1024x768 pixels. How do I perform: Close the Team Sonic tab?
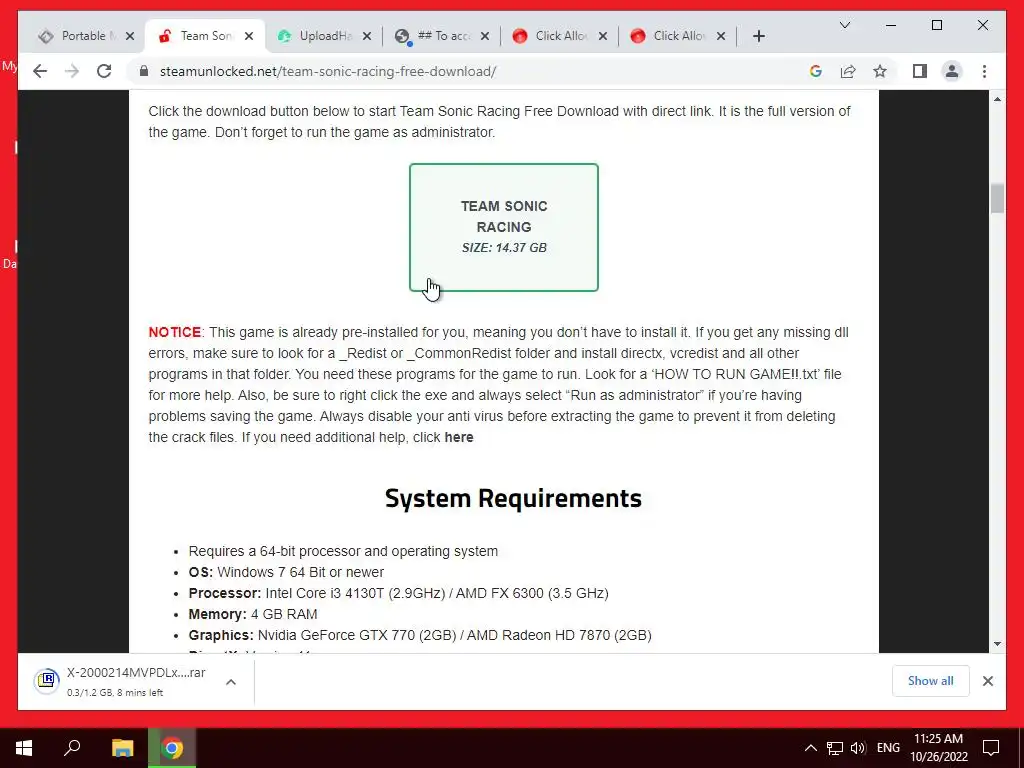249,36
